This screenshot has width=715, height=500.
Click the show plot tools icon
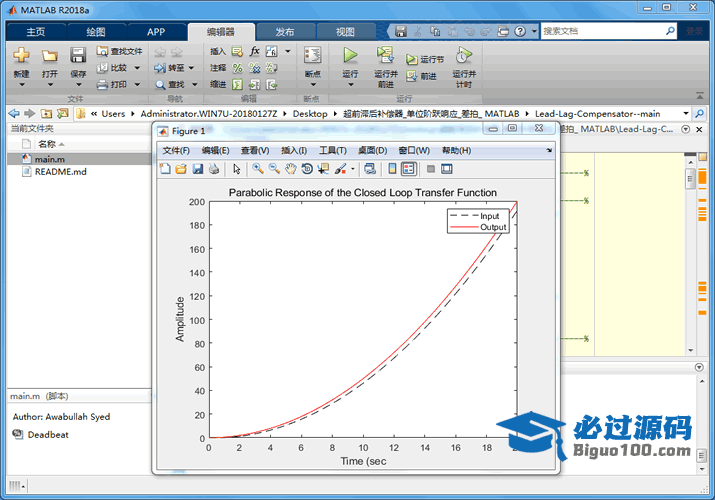pos(447,169)
